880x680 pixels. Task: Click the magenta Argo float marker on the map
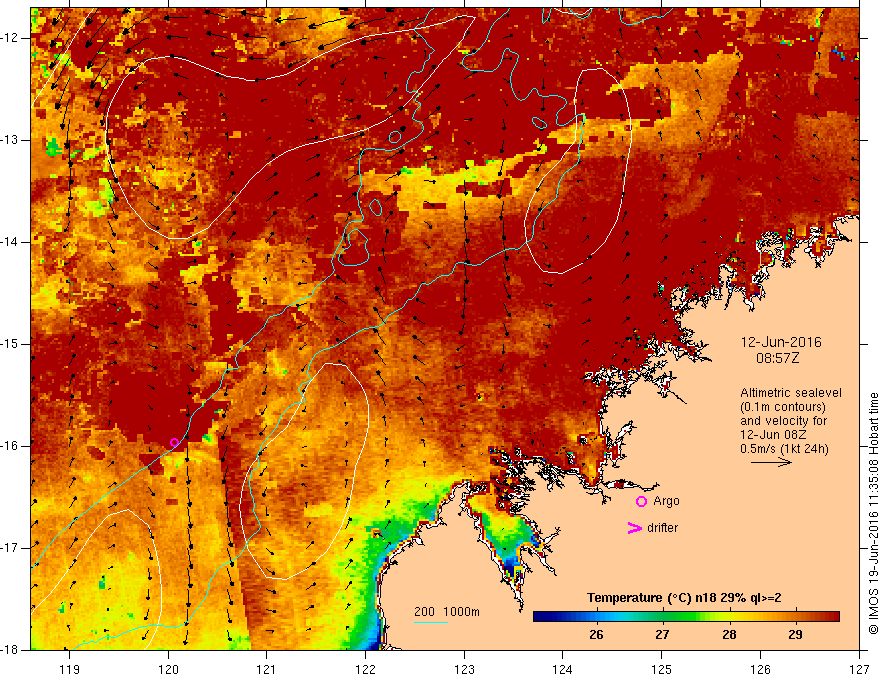[175, 443]
